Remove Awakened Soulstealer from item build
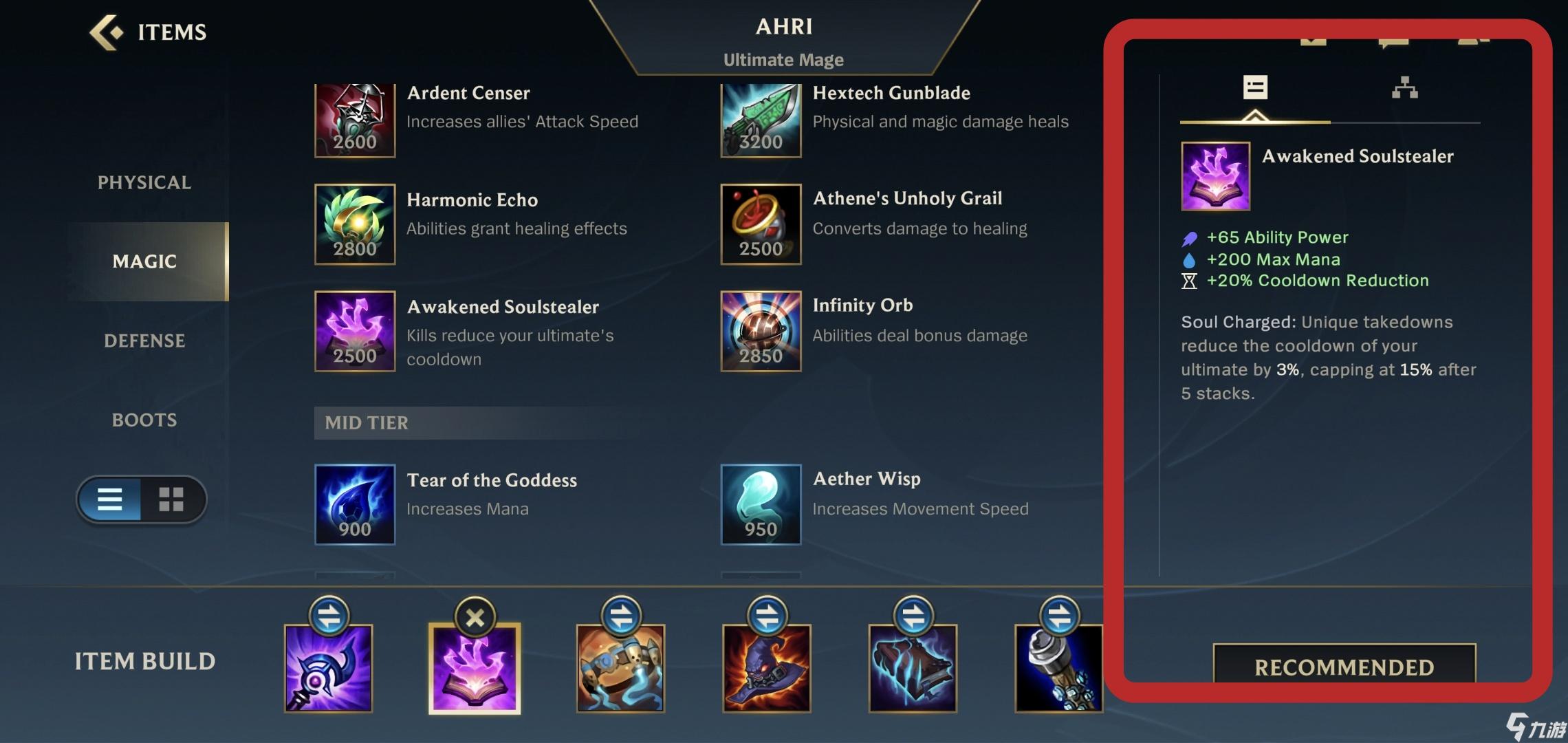 (475, 617)
